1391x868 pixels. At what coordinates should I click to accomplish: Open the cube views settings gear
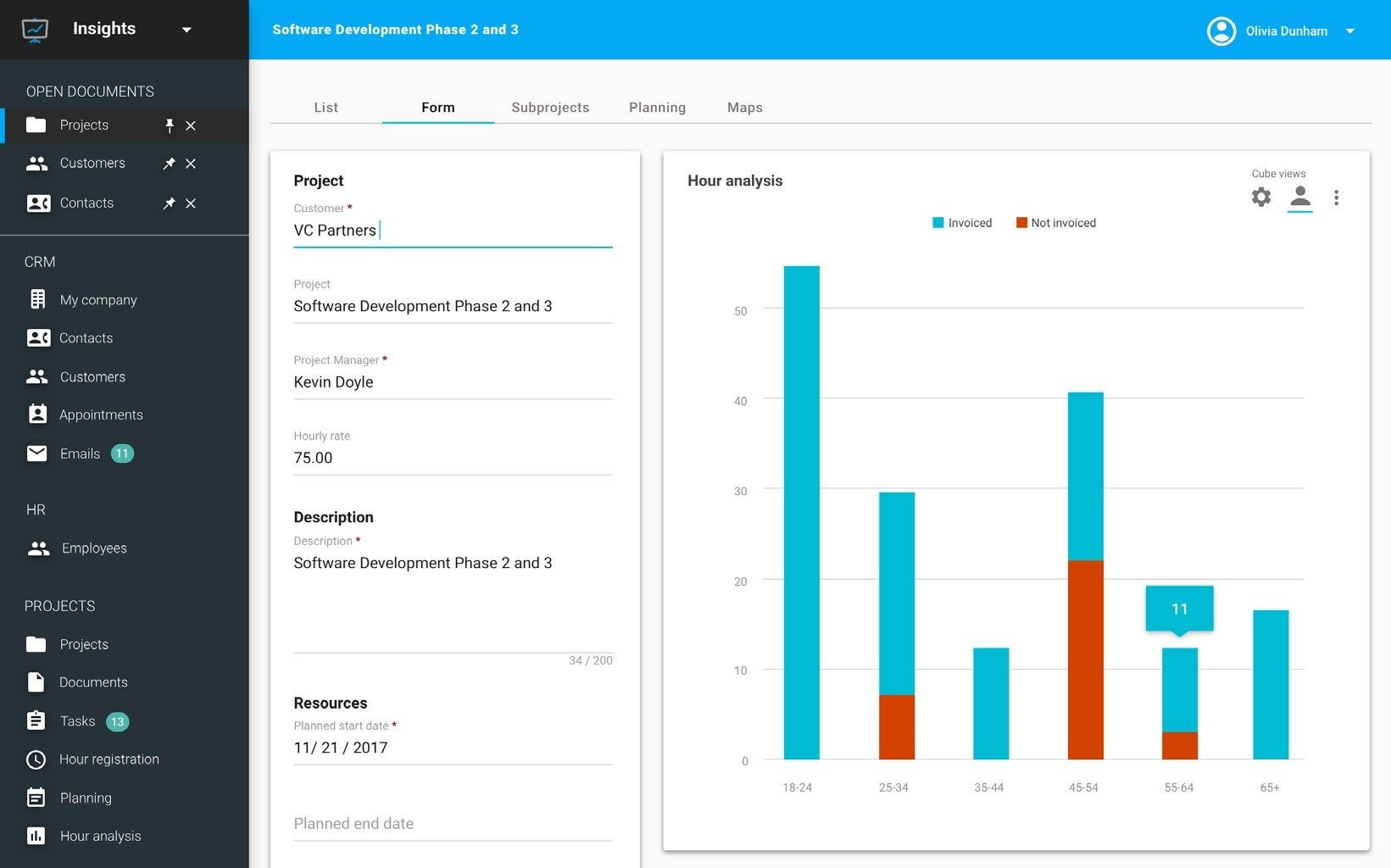click(1260, 198)
